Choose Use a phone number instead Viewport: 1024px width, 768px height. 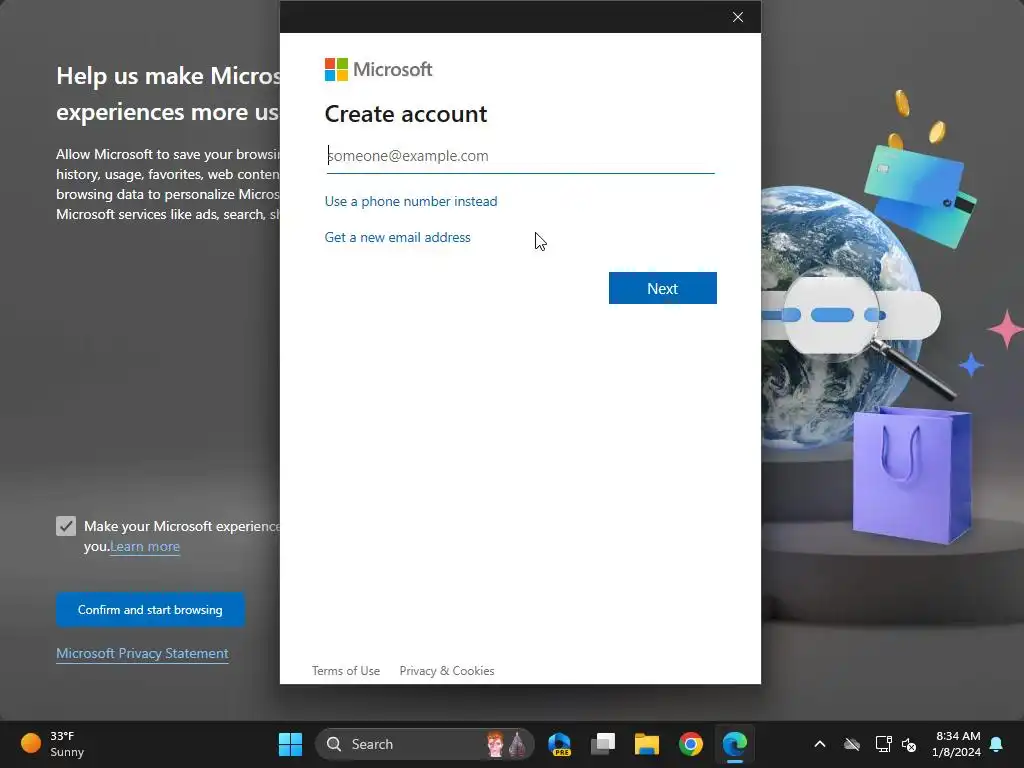coord(411,201)
